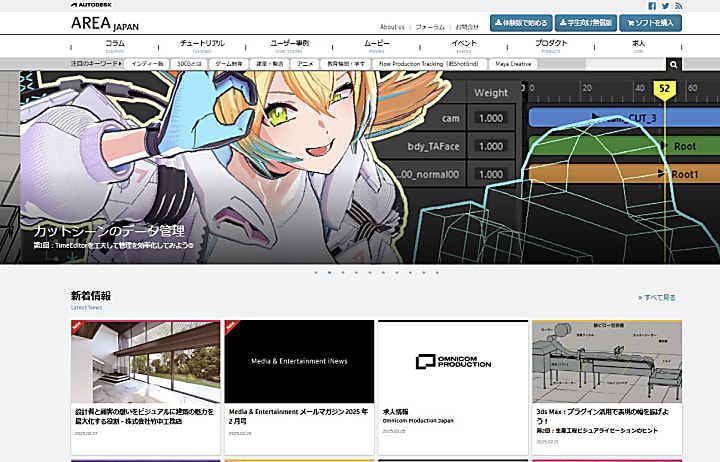Open the 求人情報 Omnicom Production Japan title
The height and width of the screenshot is (462, 720).
[x=418, y=416]
